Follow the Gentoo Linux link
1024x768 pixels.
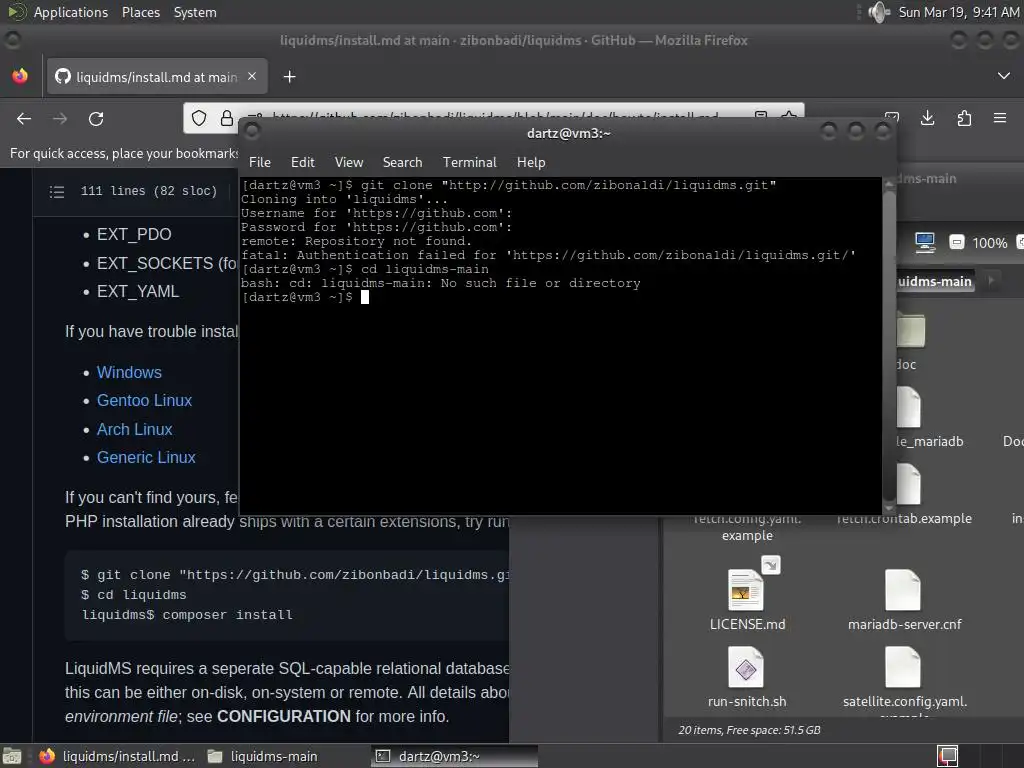pos(144,400)
